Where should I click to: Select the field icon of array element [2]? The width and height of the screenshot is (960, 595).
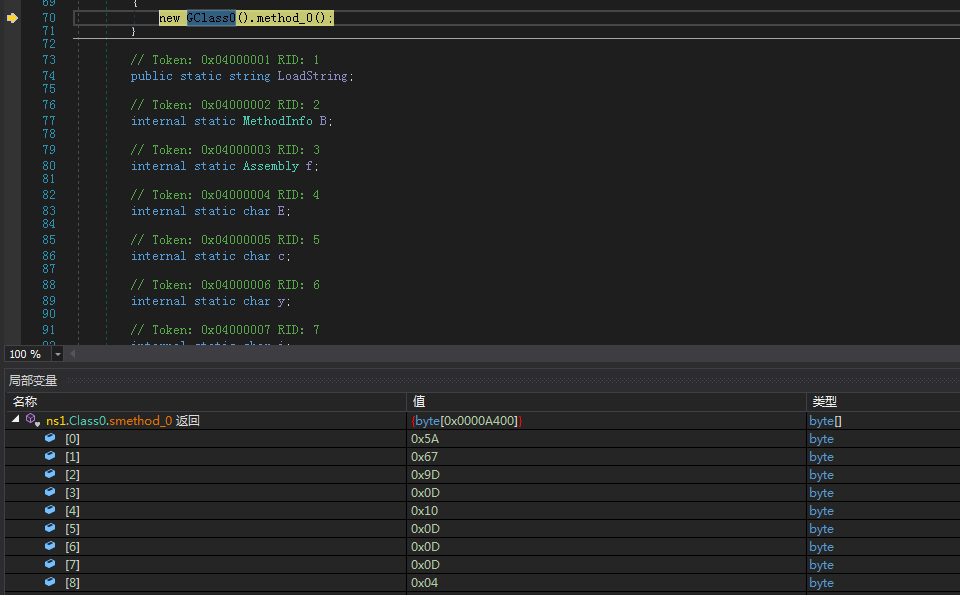(50, 474)
